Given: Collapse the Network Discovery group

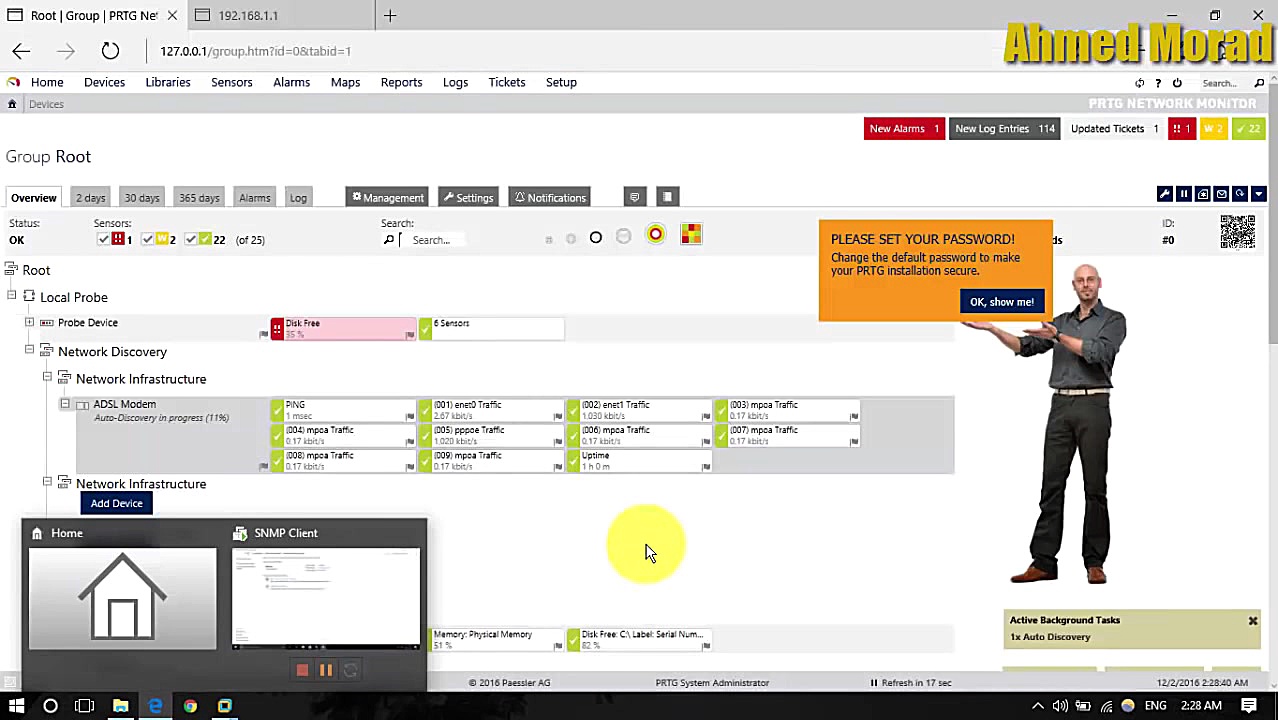Looking at the screenshot, I should click(x=29, y=350).
